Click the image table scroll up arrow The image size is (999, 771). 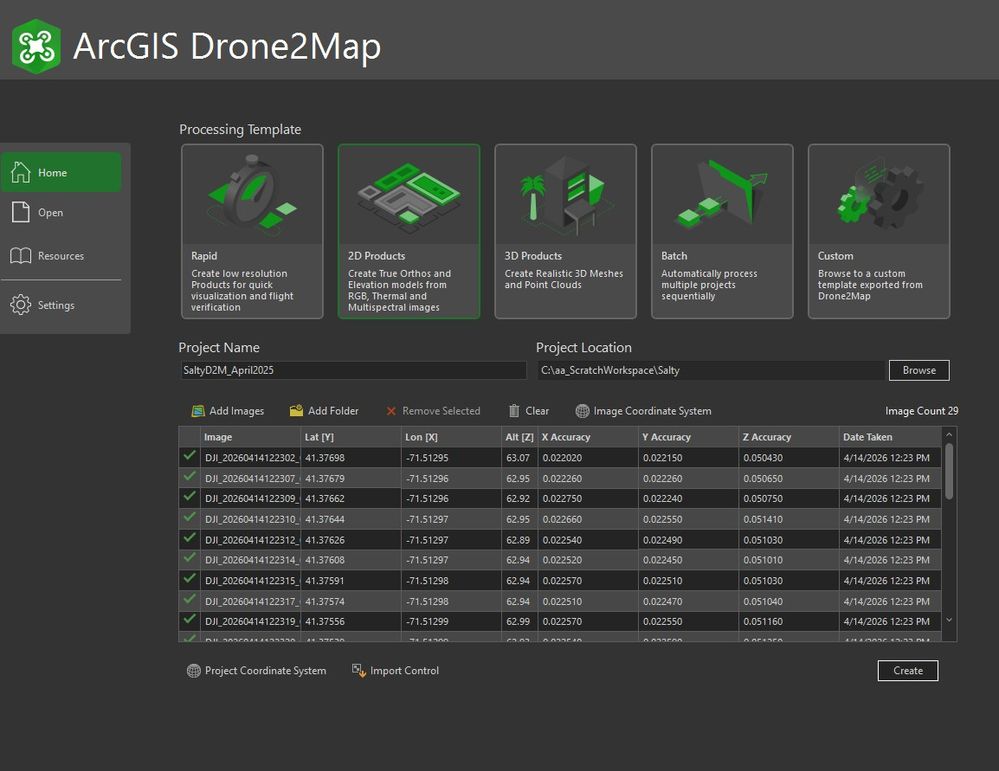click(949, 435)
